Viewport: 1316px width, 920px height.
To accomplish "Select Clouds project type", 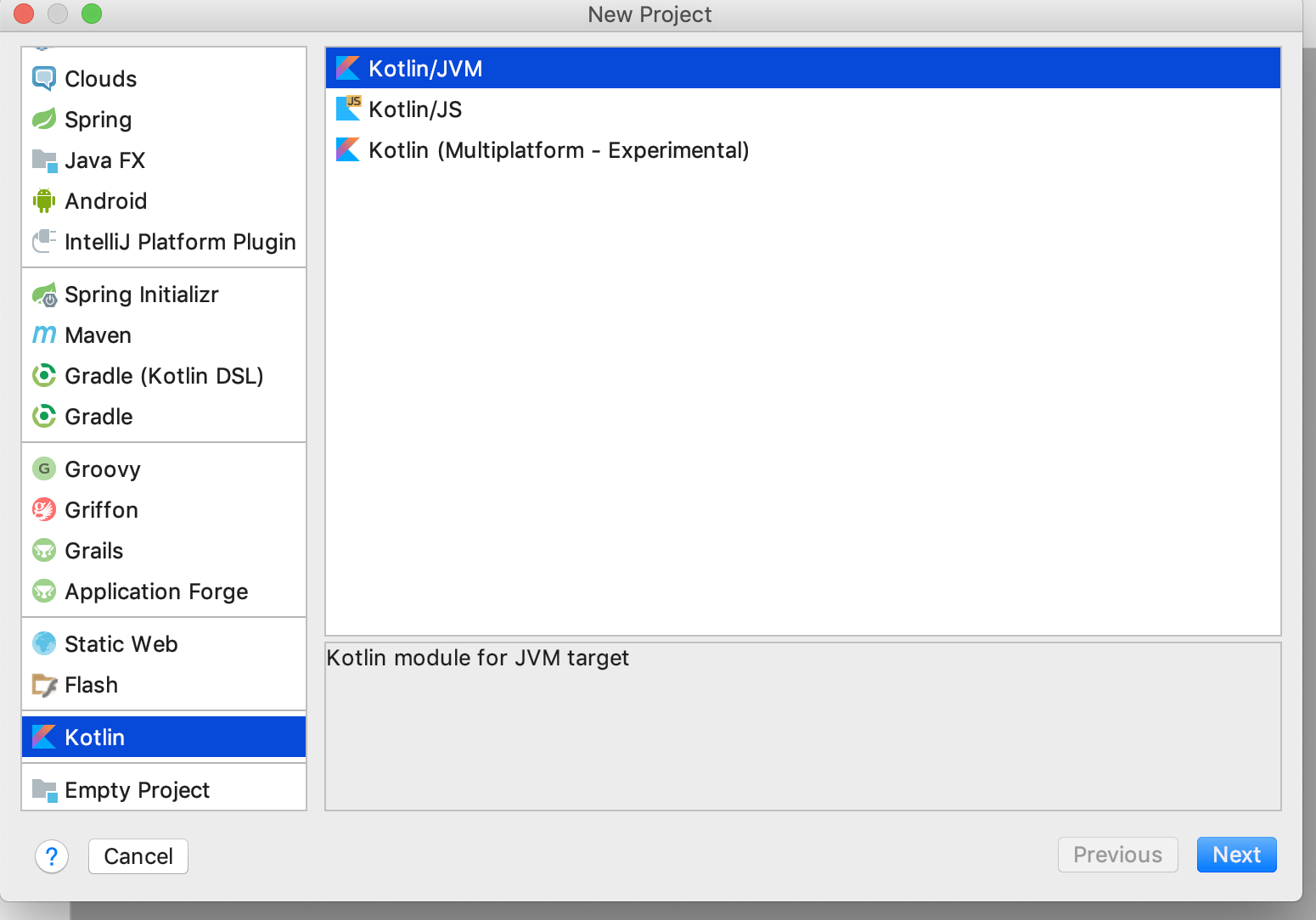I will coord(101,79).
